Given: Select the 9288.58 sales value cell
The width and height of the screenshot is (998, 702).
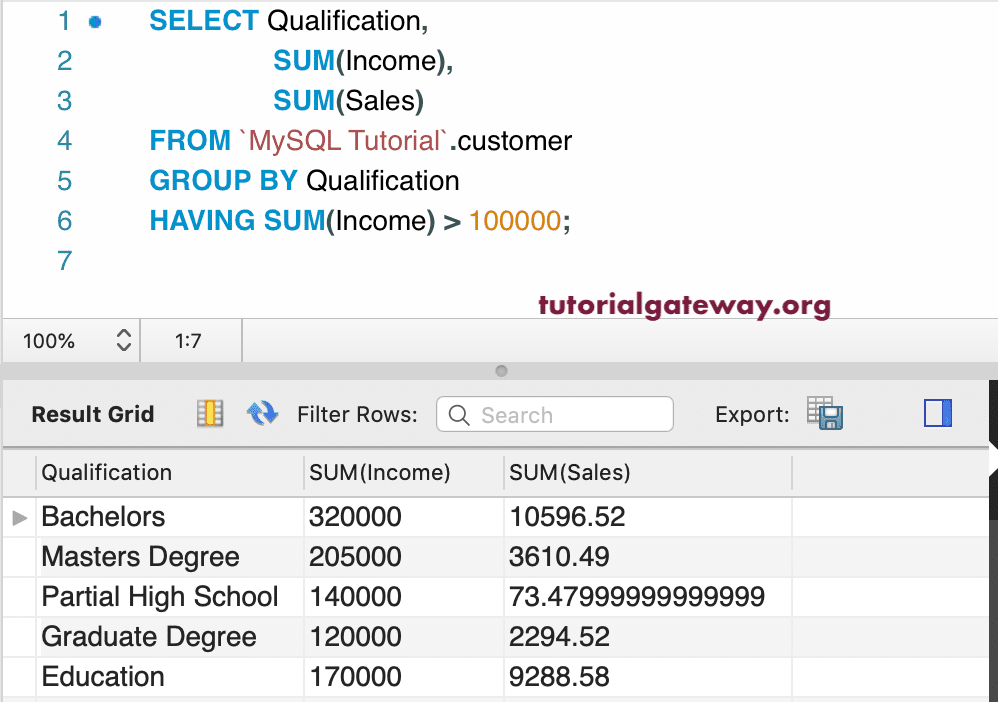Looking at the screenshot, I should tap(559, 677).
